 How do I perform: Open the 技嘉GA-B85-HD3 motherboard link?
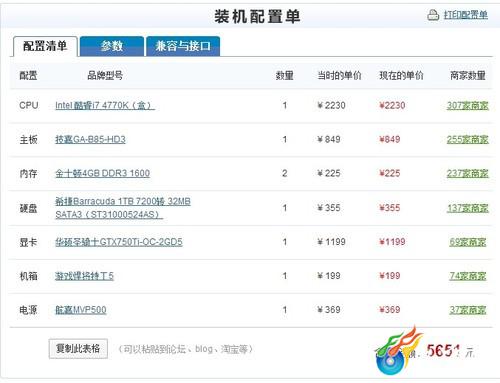90,139
